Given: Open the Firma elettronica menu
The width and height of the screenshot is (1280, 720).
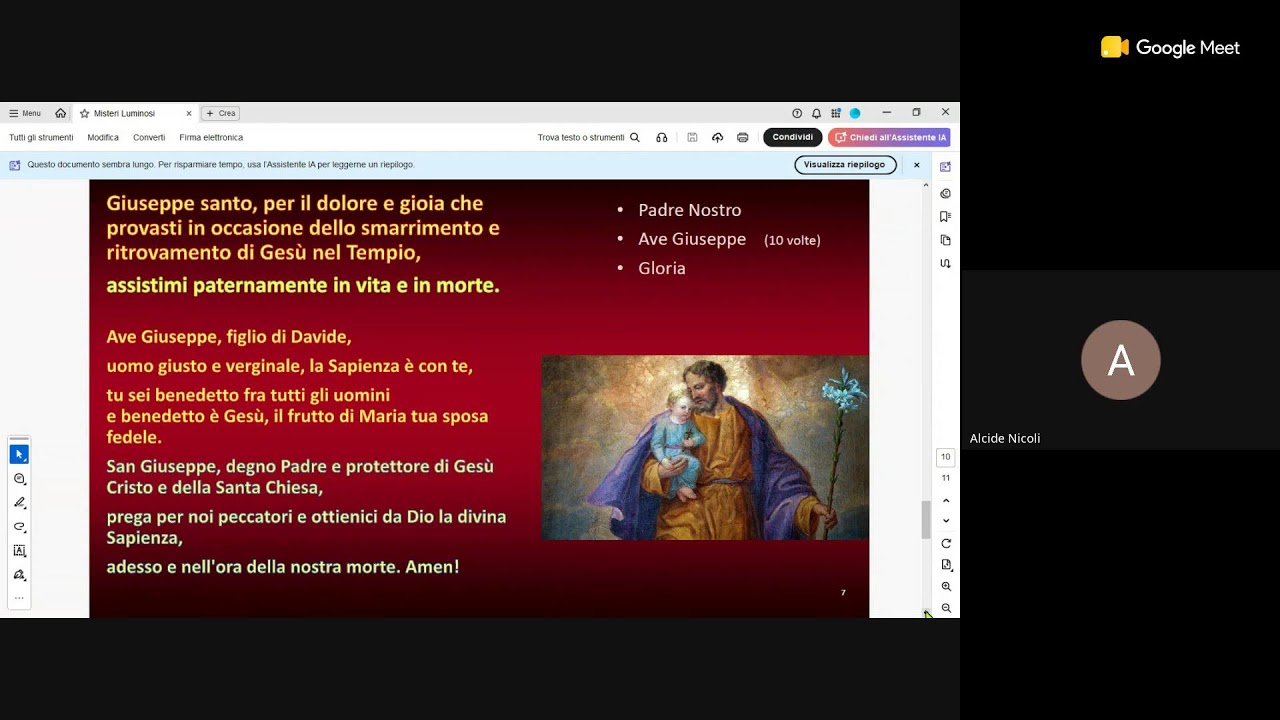Looking at the screenshot, I should coord(211,137).
